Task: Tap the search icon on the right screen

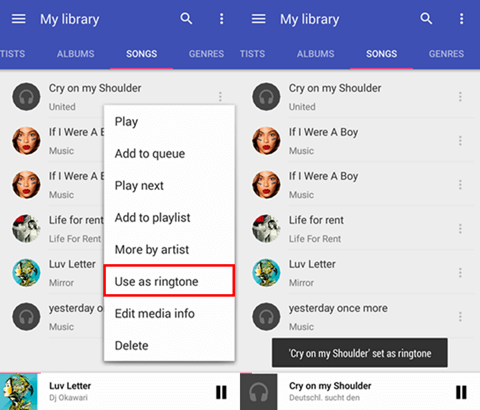Action: 426,19
